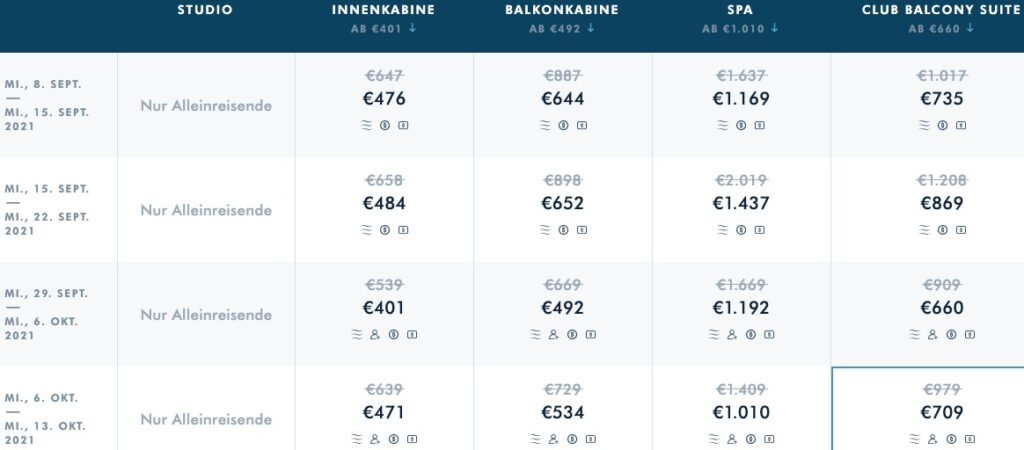Click the waves icon under €476 Innenkabine price
The width and height of the screenshot is (1024, 450).
click(x=366, y=125)
